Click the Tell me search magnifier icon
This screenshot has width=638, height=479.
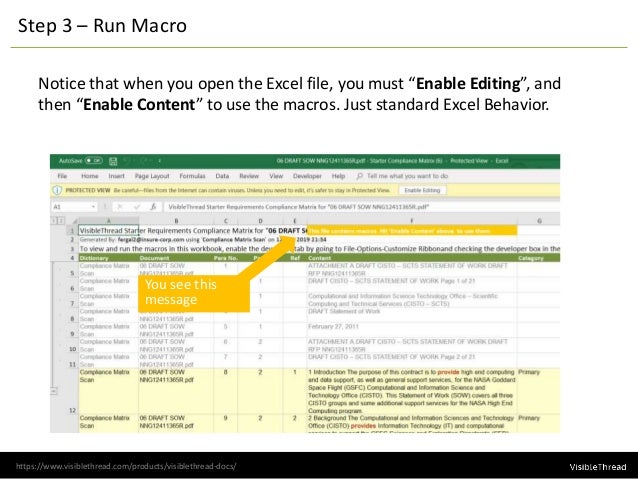(360, 176)
